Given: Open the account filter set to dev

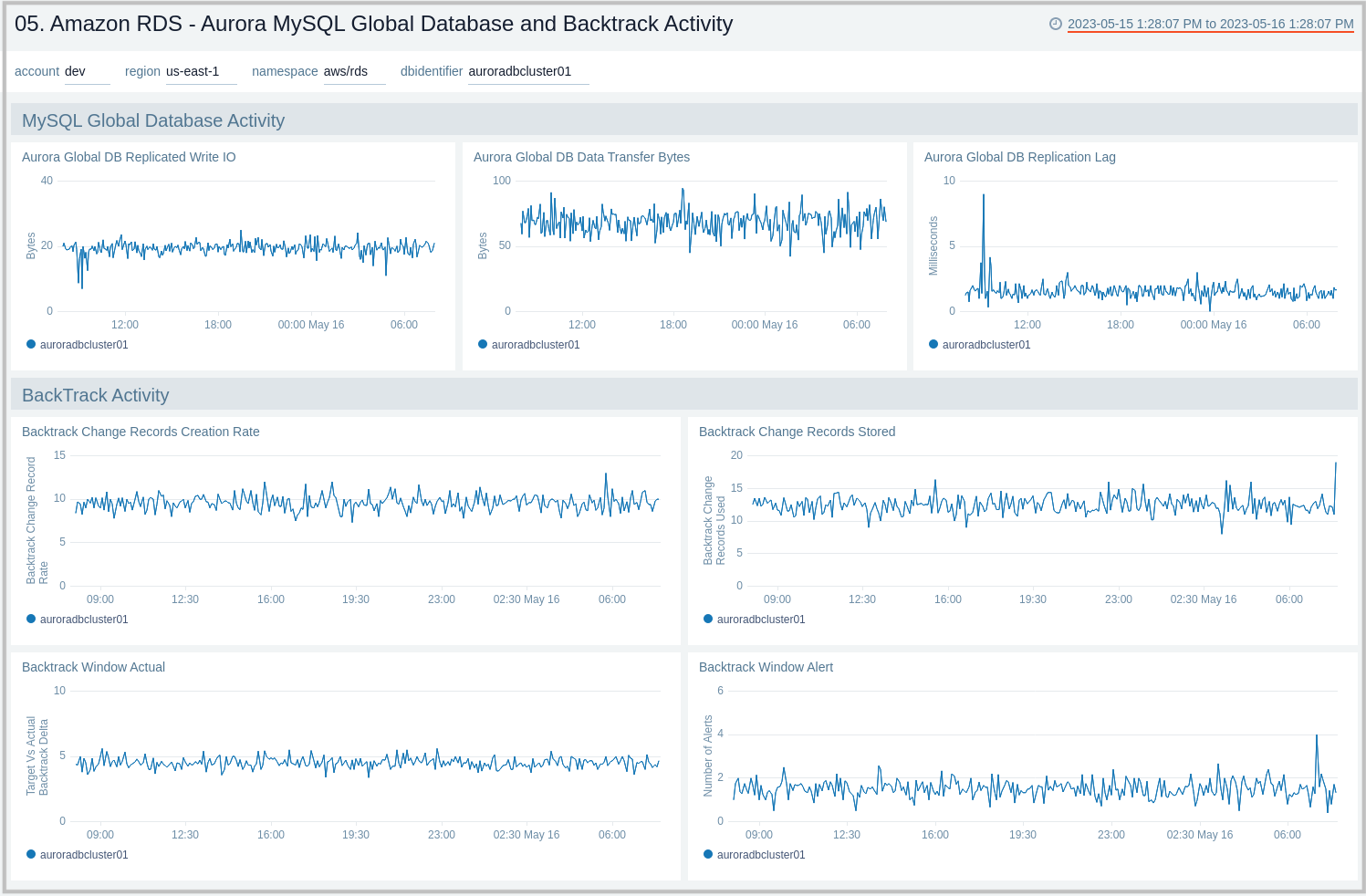Looking at the screenshot, I should (x=87, y=71).
